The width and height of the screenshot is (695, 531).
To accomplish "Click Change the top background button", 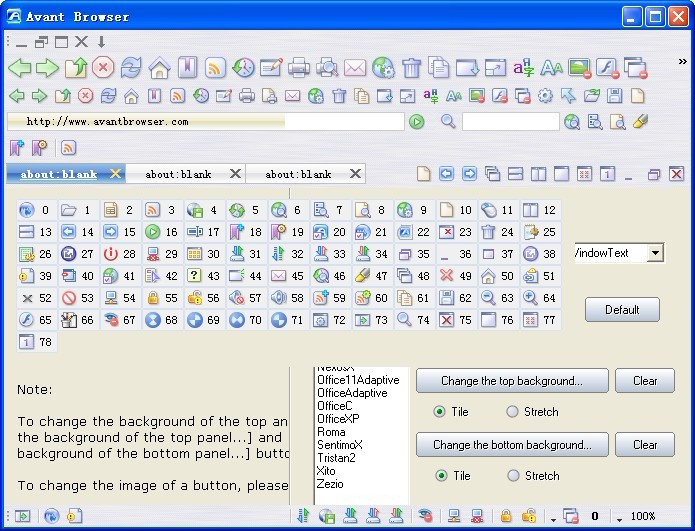I will coord(512,381).
